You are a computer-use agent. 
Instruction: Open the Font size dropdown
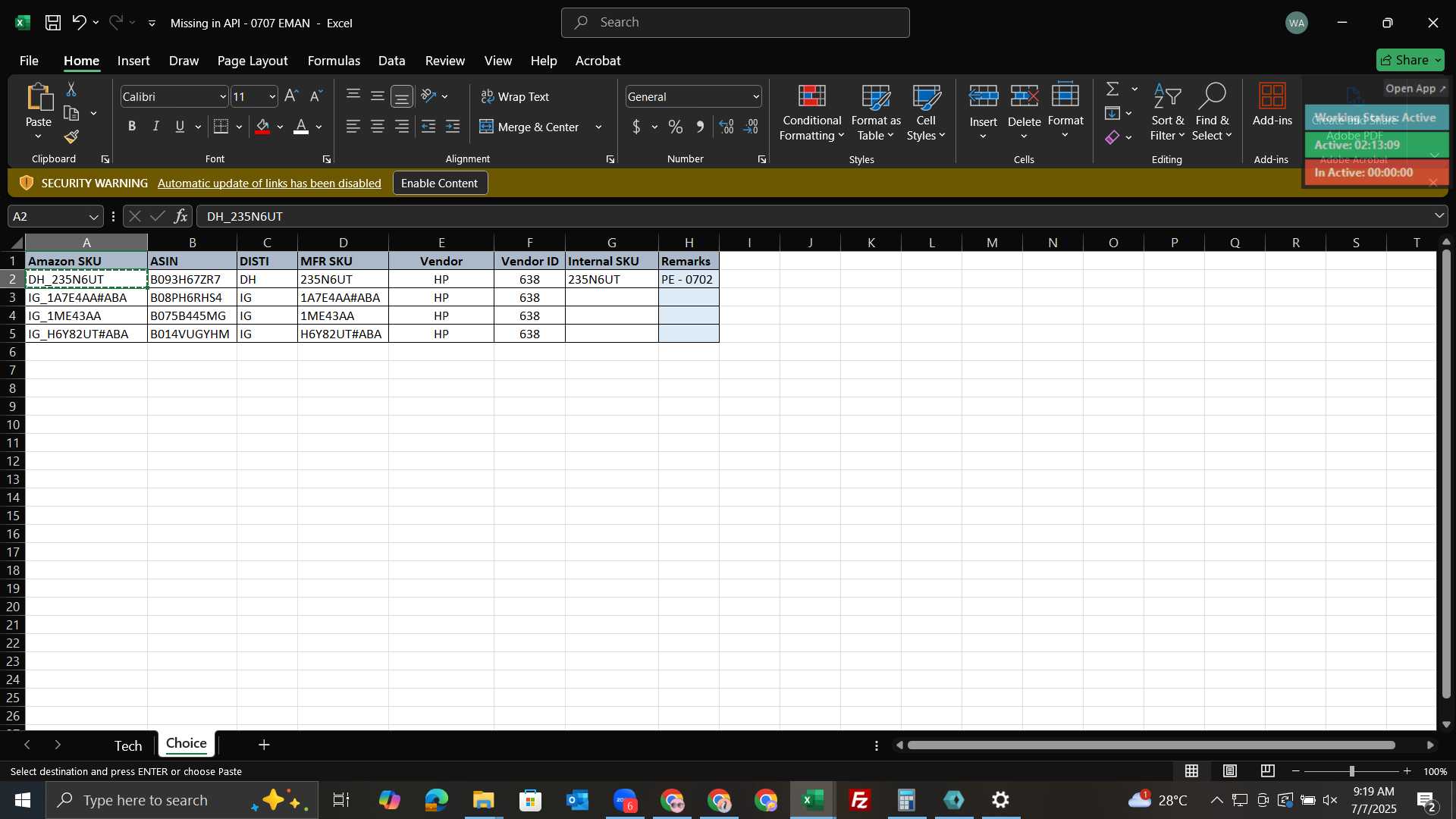click(x=272, y=97)
